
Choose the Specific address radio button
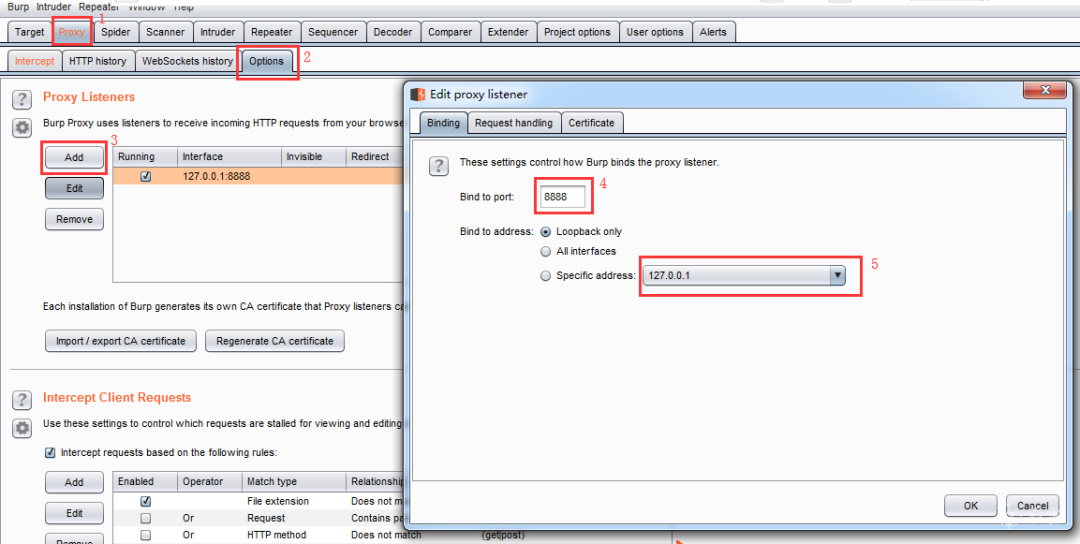pos(545,276)
